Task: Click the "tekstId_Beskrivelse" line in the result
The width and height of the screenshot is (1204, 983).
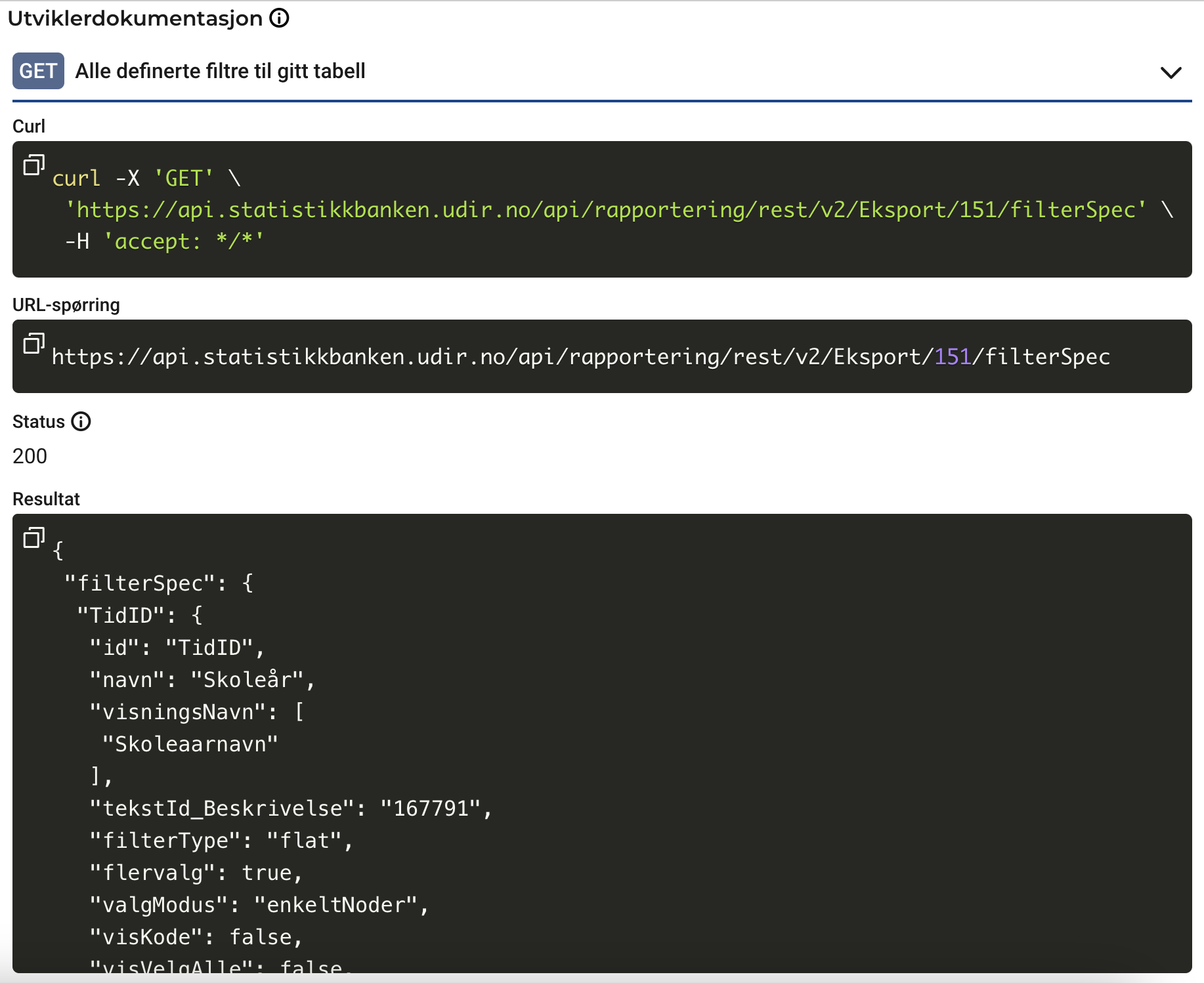Action: coord(290,808)
